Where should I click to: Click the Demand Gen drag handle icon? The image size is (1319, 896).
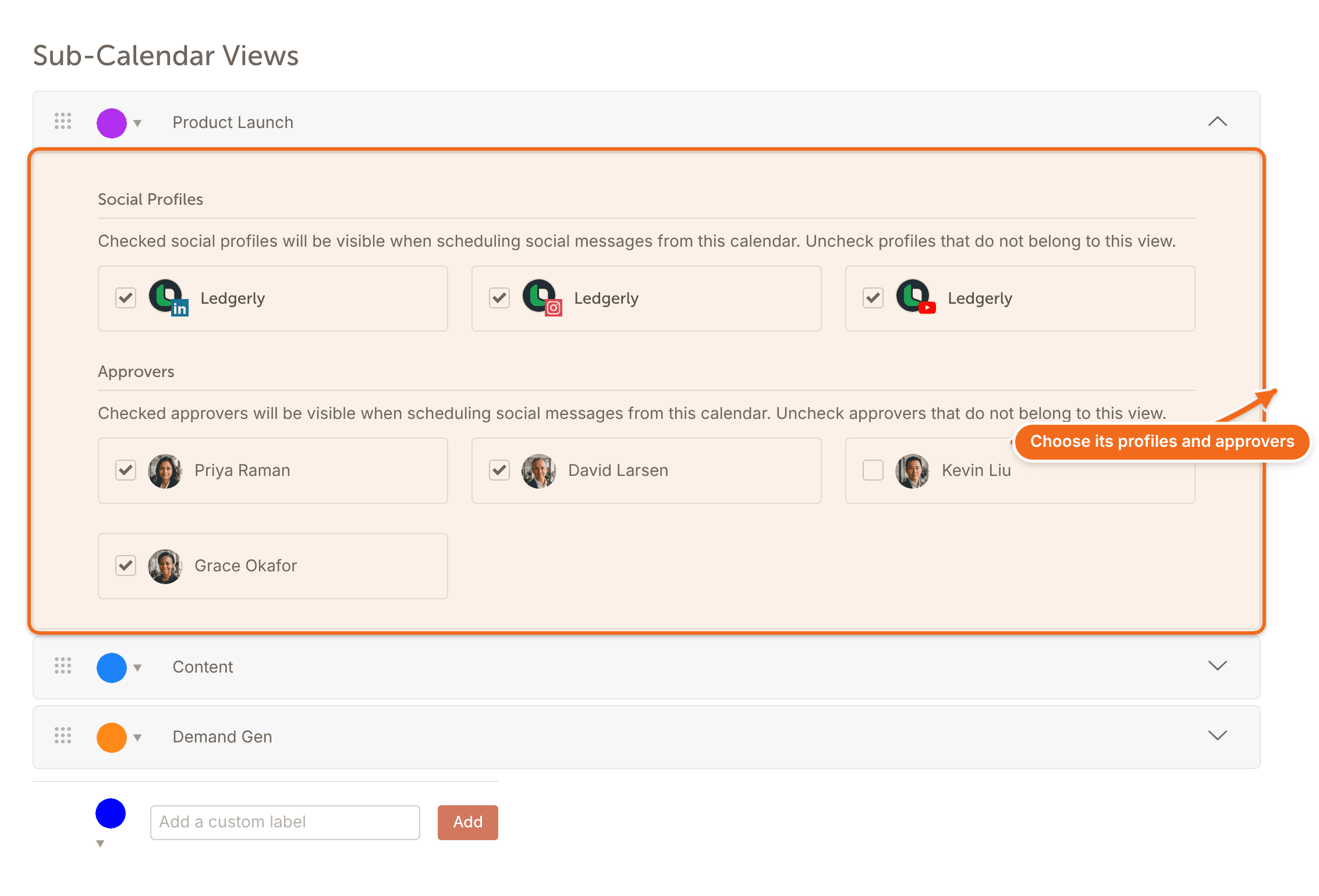pos(63,735)
